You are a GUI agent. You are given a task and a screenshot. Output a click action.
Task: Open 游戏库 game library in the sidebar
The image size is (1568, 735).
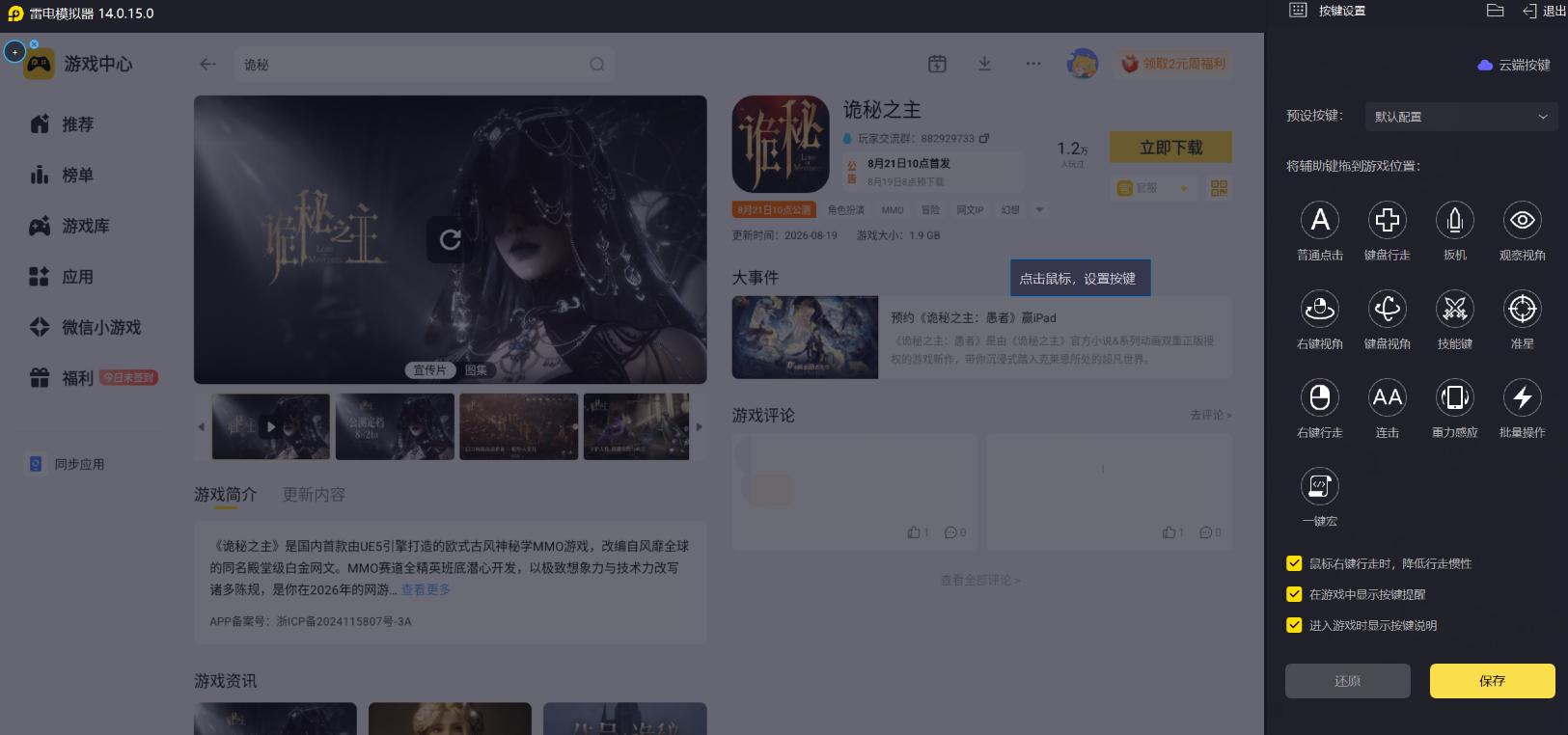pos(69,226)
